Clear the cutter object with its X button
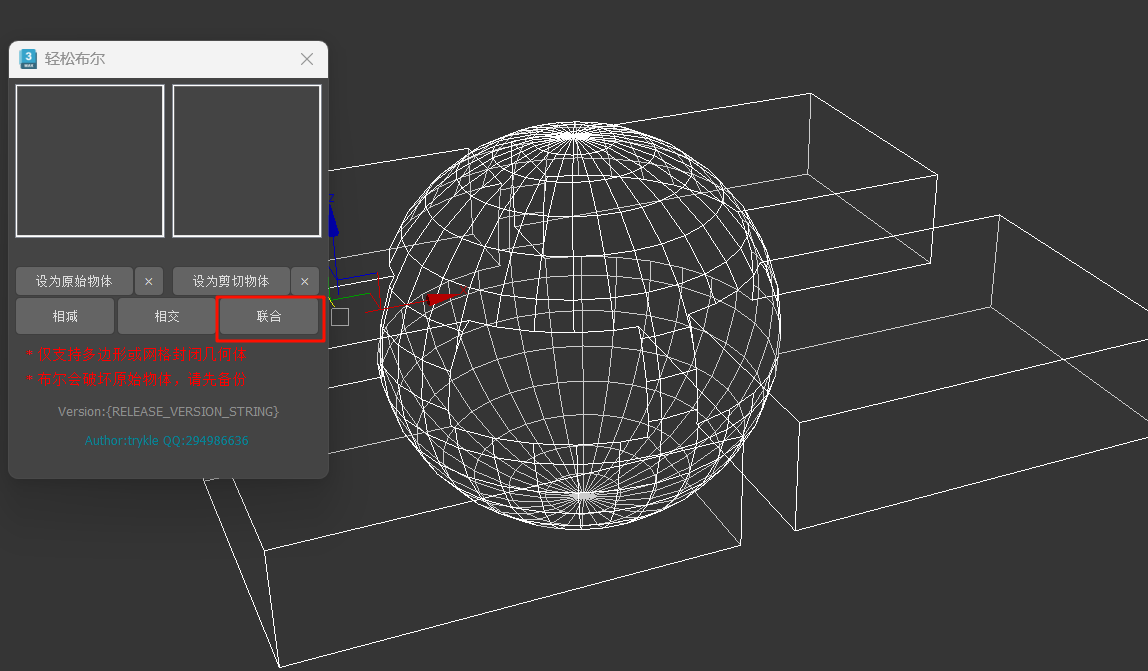This screenshot has width=1148, height=671. tap(305, 281)
